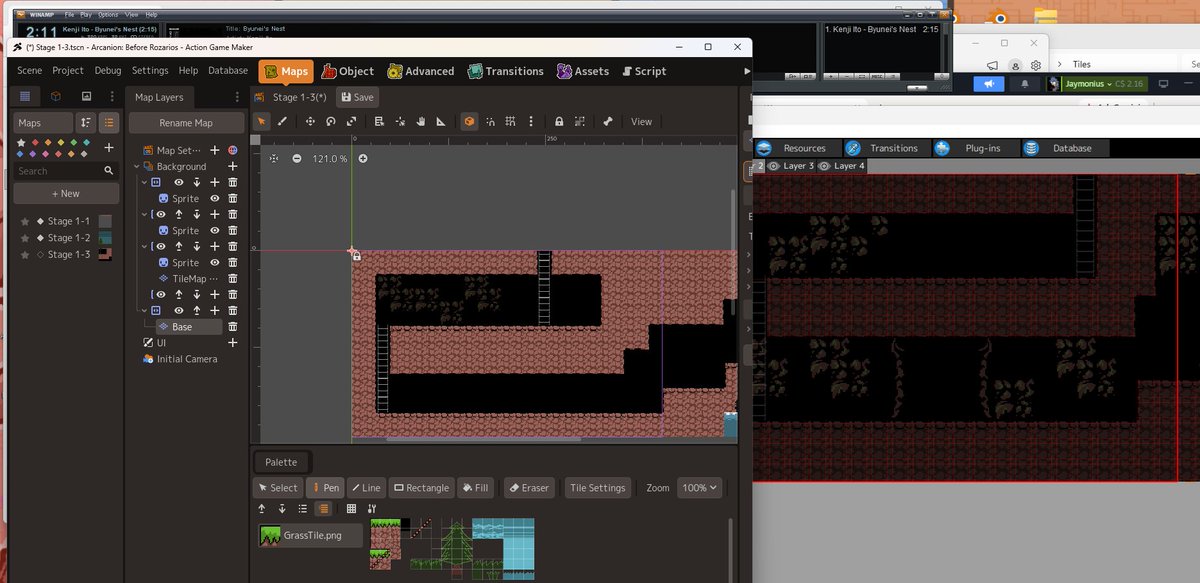Screen dimensions: 1200x583
Task: Select the brush paint tool in map toolbar
Action: click(x=282, y=121)
